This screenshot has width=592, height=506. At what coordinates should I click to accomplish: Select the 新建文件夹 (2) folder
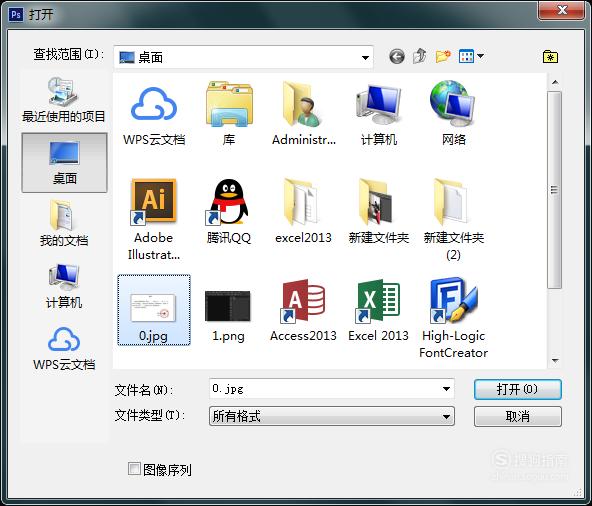pyautogui.click(x=453, y=219)
